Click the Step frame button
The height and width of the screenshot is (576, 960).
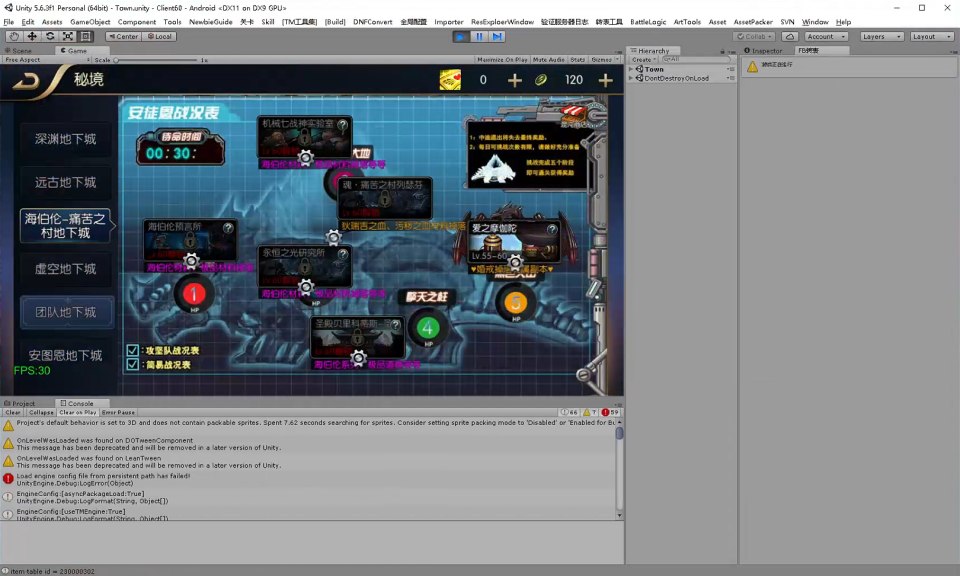point(497,36)
